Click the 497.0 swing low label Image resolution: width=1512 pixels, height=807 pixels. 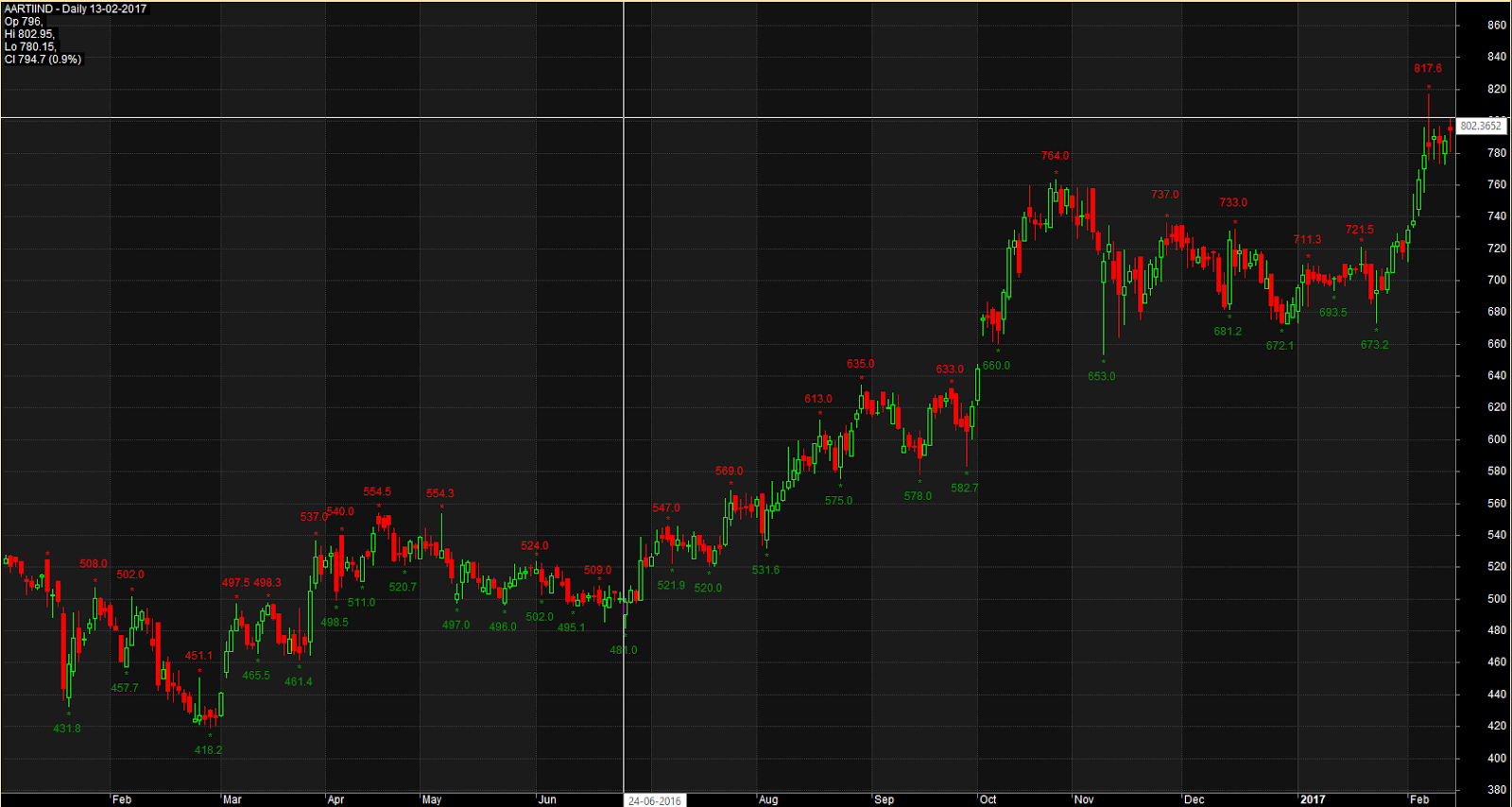[x=456, y=626]
